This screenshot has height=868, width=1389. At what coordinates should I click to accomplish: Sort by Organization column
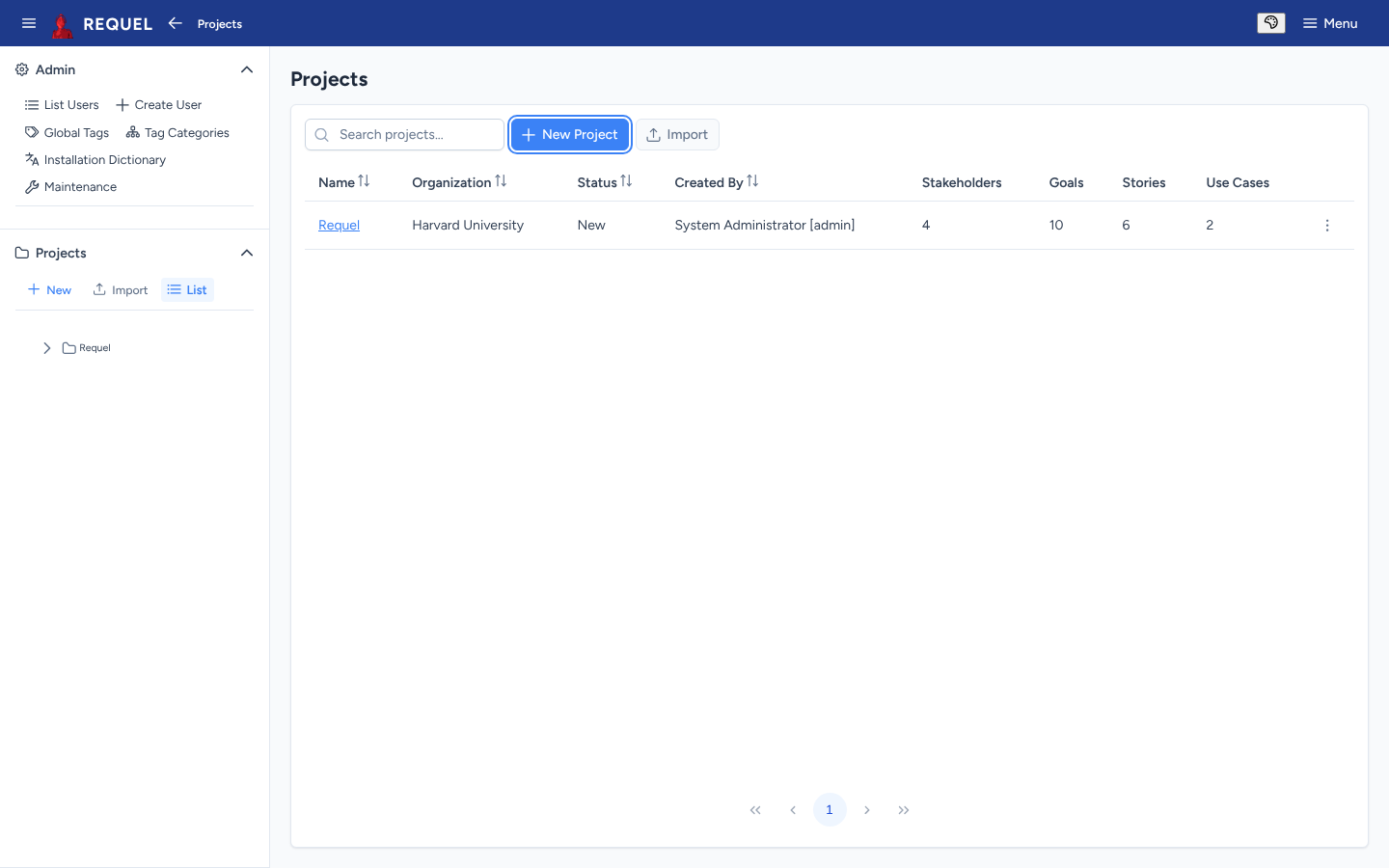tap(459, 182)
